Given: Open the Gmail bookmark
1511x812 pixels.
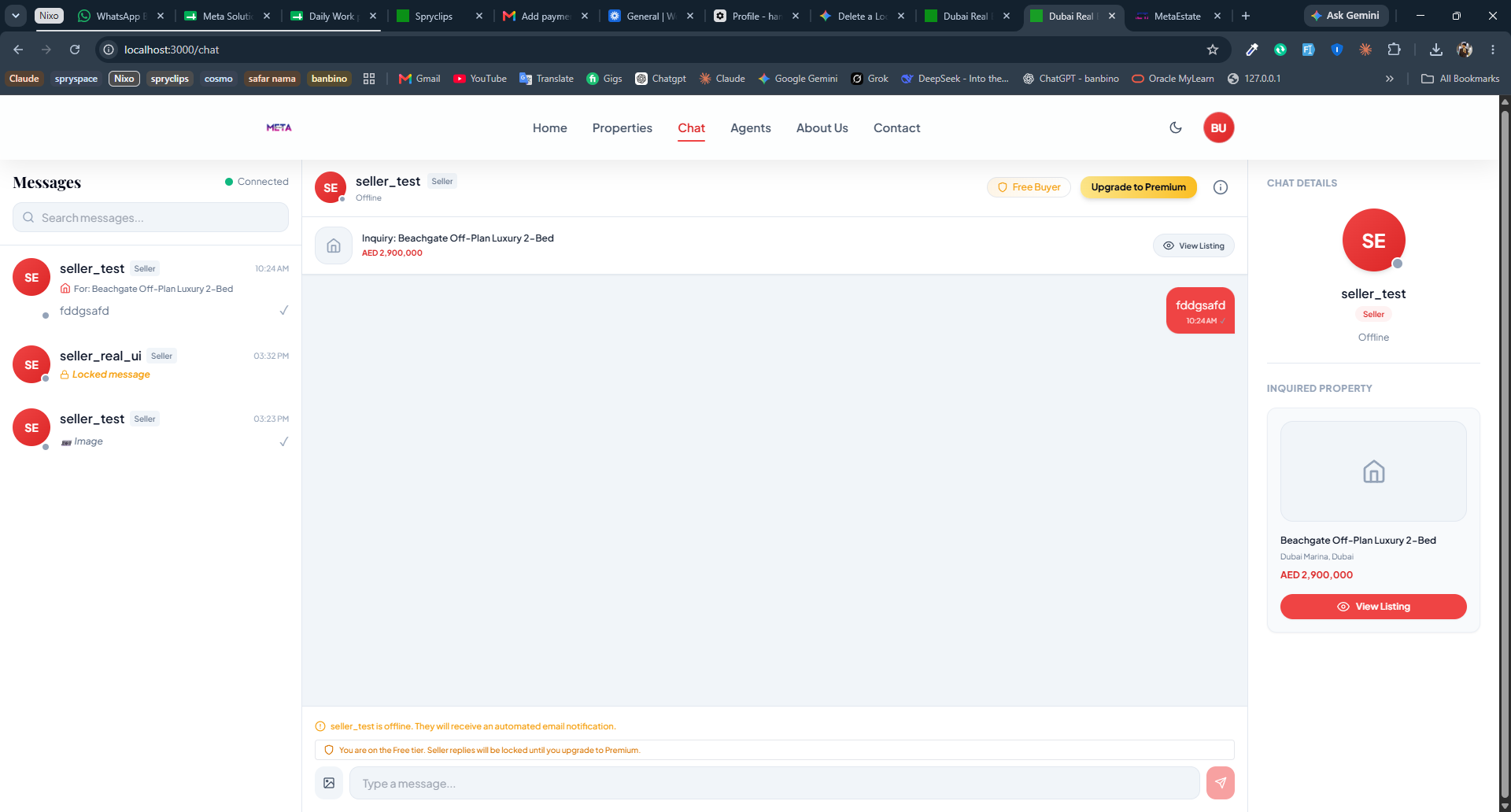Looking at the screenshot, I should click(419, 79).
